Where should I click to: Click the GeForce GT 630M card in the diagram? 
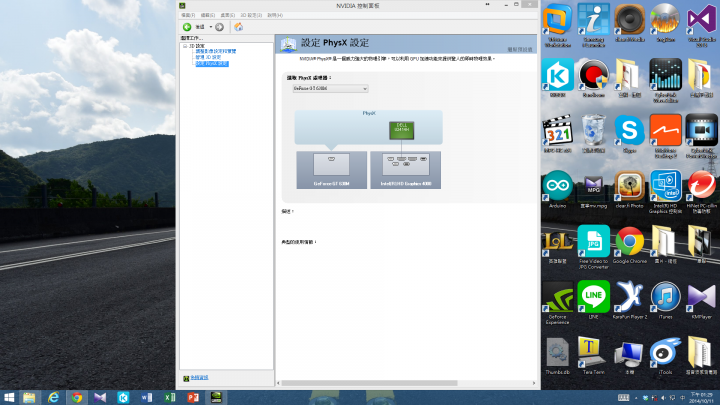332,169
